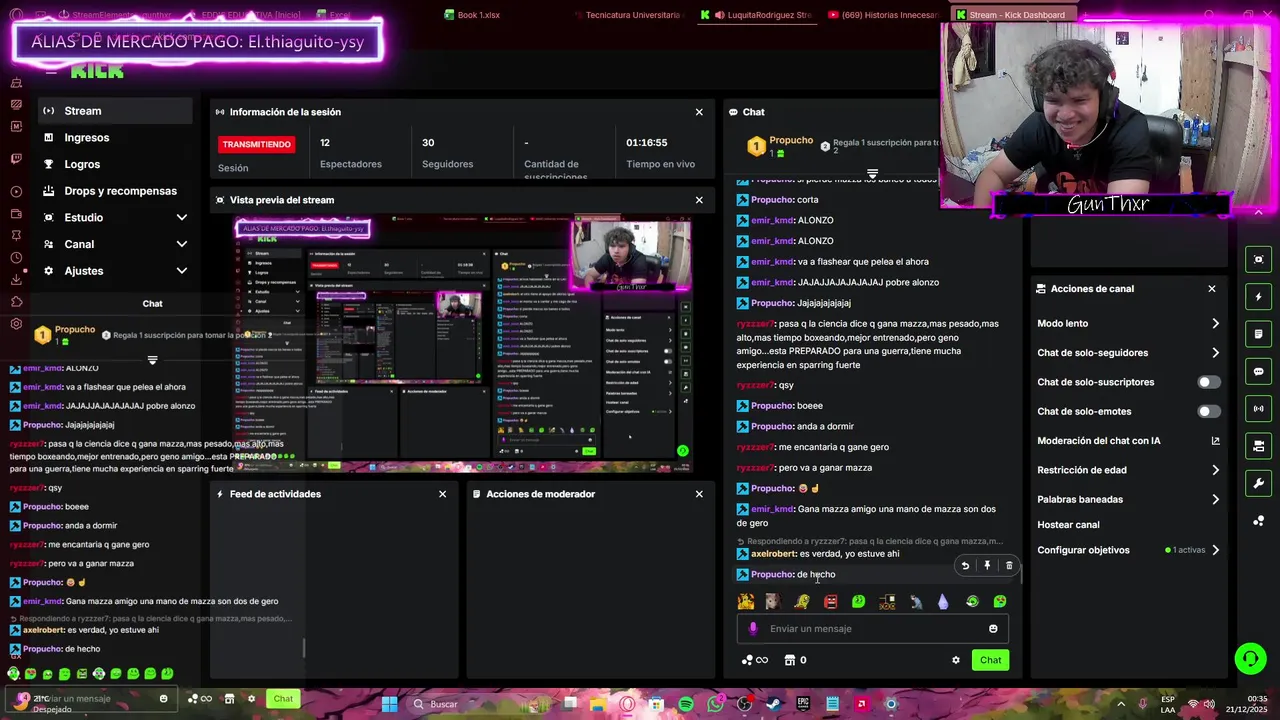
Task: Insert the green recycle arrows emote
Action: coord(972,601)
